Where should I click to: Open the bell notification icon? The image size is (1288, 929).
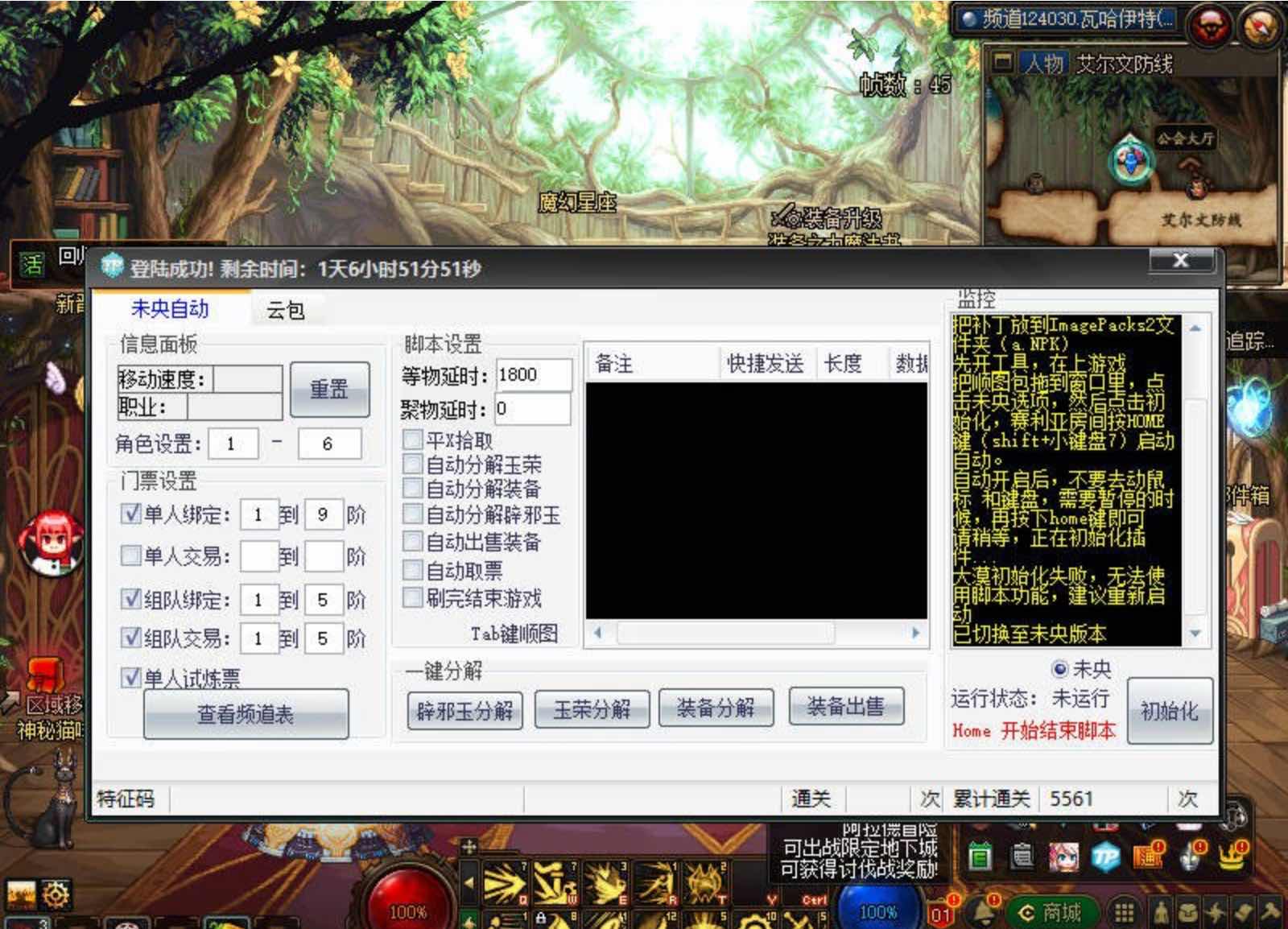985,912
